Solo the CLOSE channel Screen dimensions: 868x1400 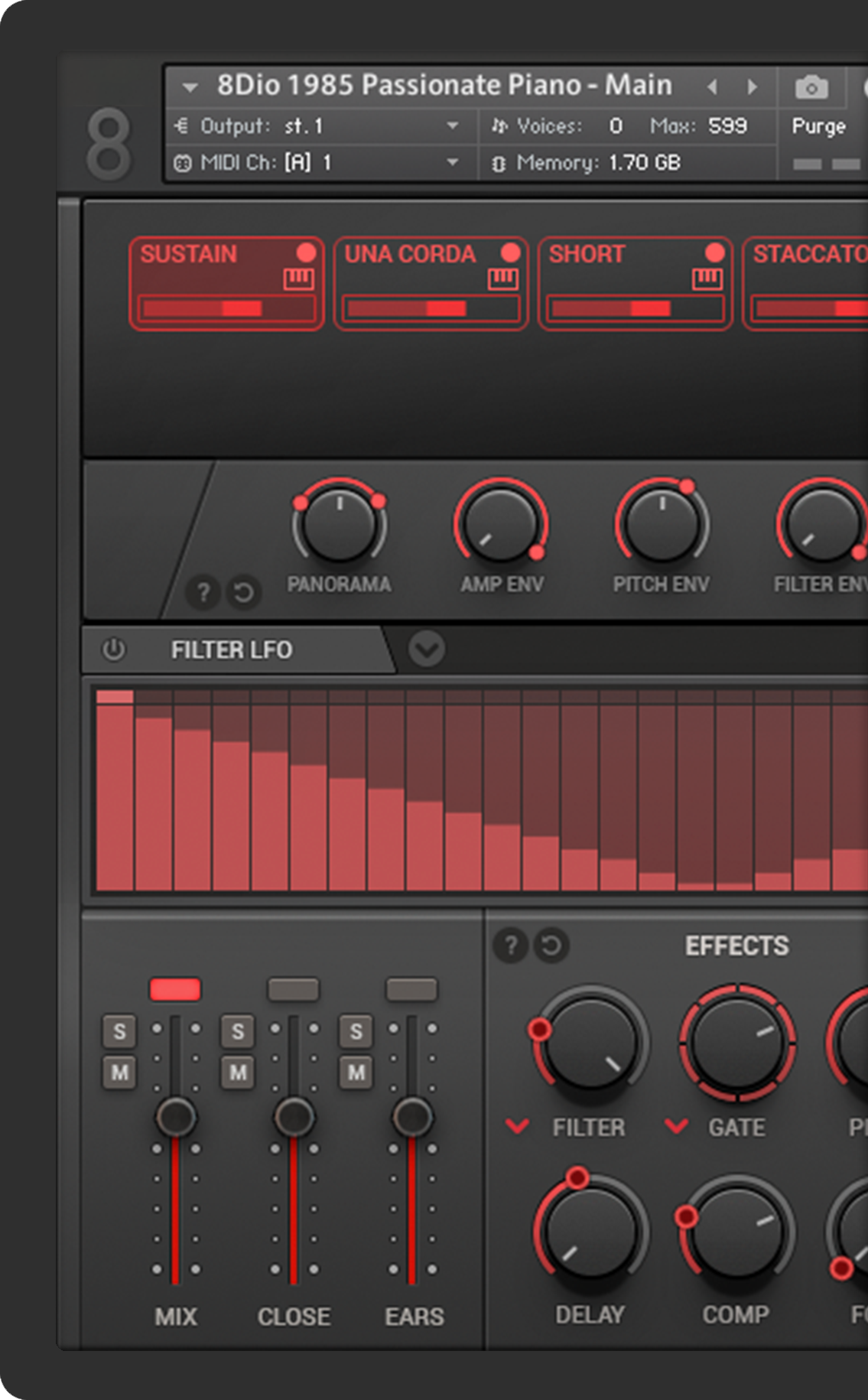(x=238, y=1031)
